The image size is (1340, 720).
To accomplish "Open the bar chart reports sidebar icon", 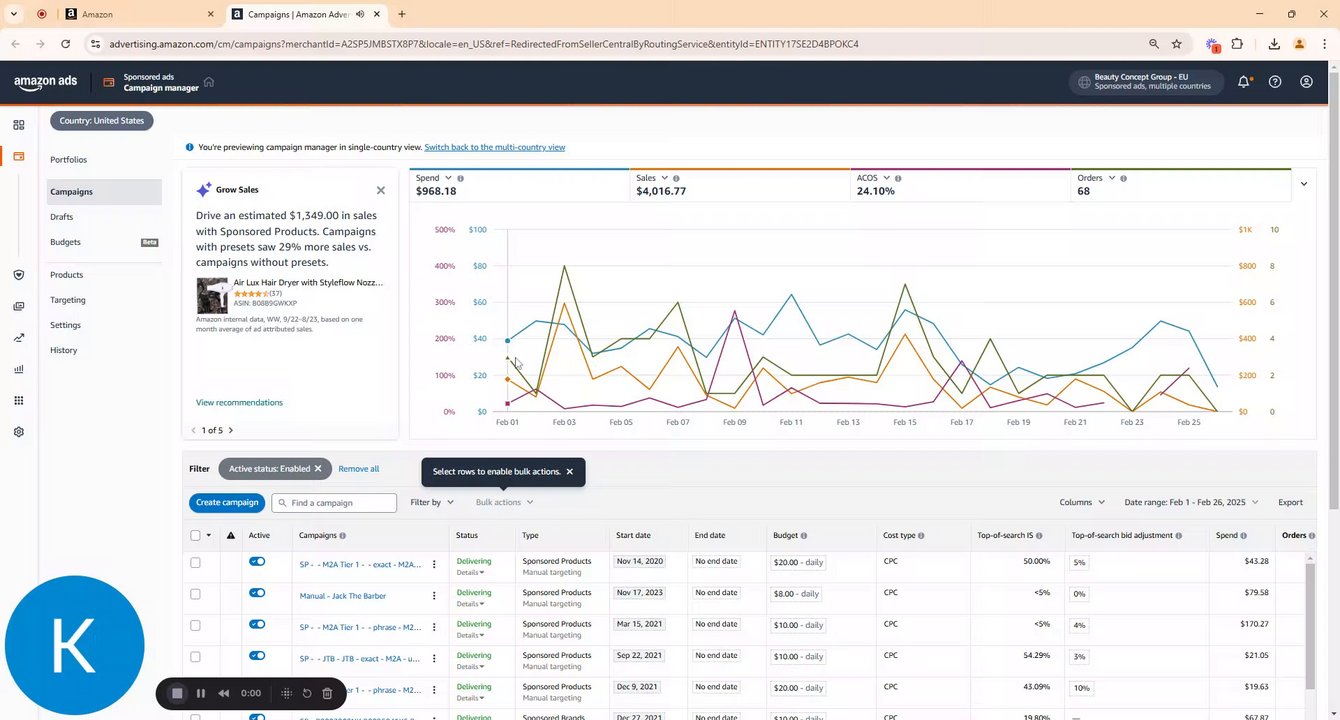I will point(18,369).
